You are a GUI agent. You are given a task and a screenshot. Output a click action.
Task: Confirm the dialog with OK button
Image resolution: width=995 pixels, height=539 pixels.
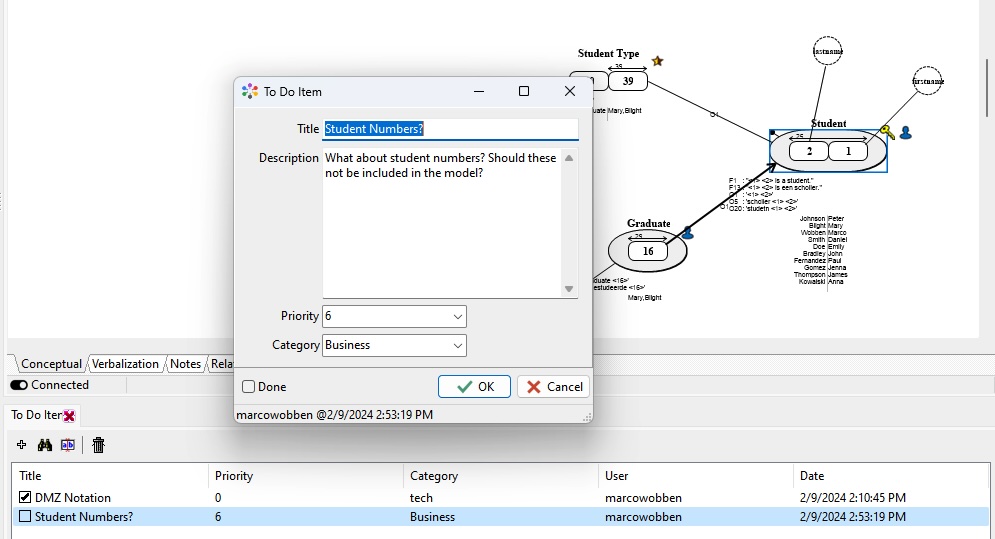(x=474, y=387)
